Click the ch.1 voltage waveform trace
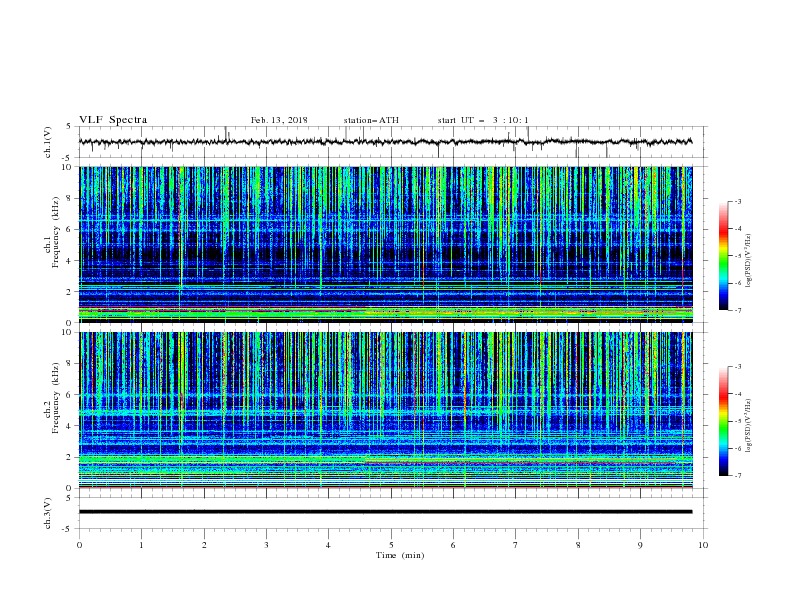Viewport: 792px width, 612px height. tap(385, 142)
